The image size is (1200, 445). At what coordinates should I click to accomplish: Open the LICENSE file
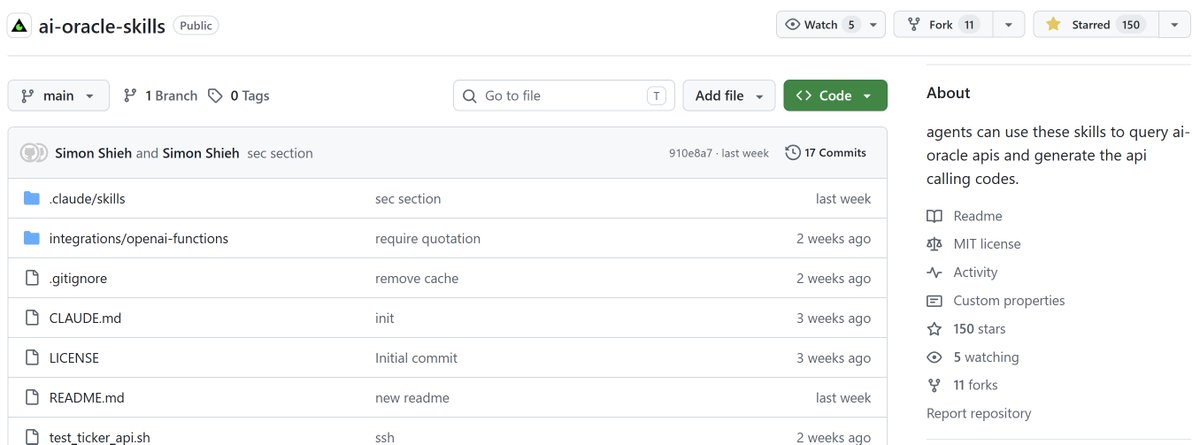point(74,358)
